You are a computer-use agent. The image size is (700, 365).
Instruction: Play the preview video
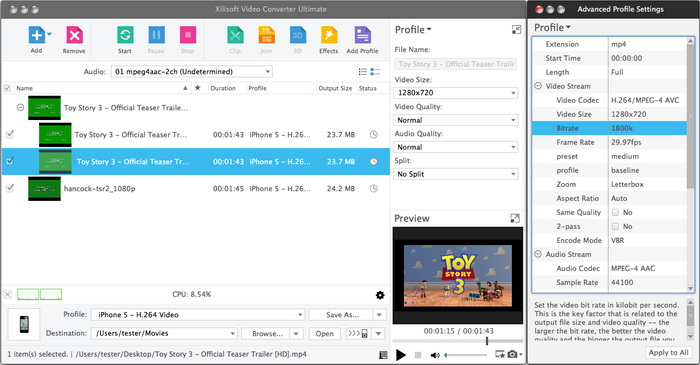[x=401, y=355]
